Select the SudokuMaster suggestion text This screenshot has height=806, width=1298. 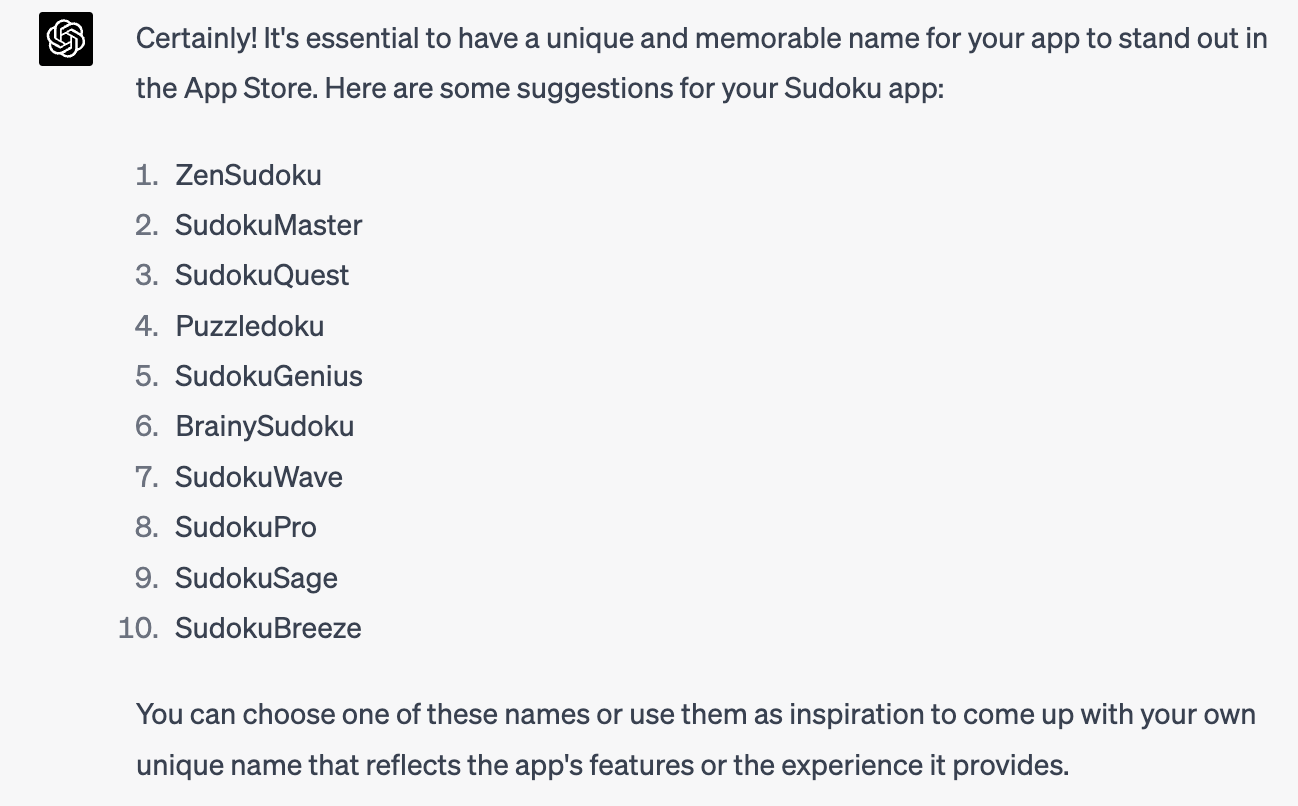point(268,225)
